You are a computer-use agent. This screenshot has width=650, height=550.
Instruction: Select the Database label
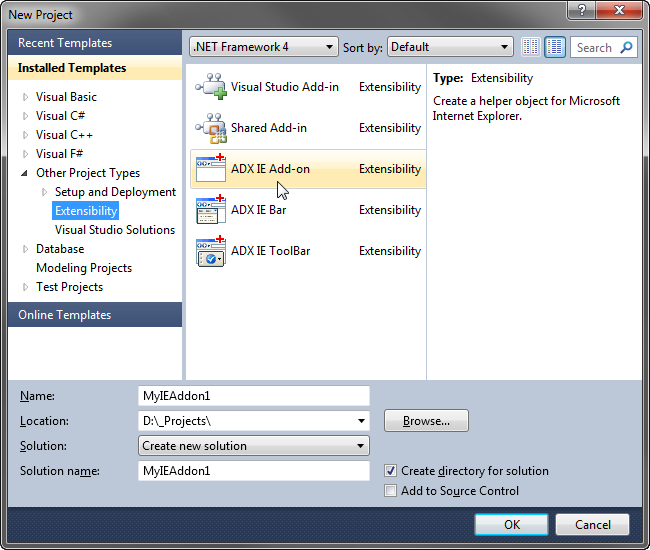[60, 249]
